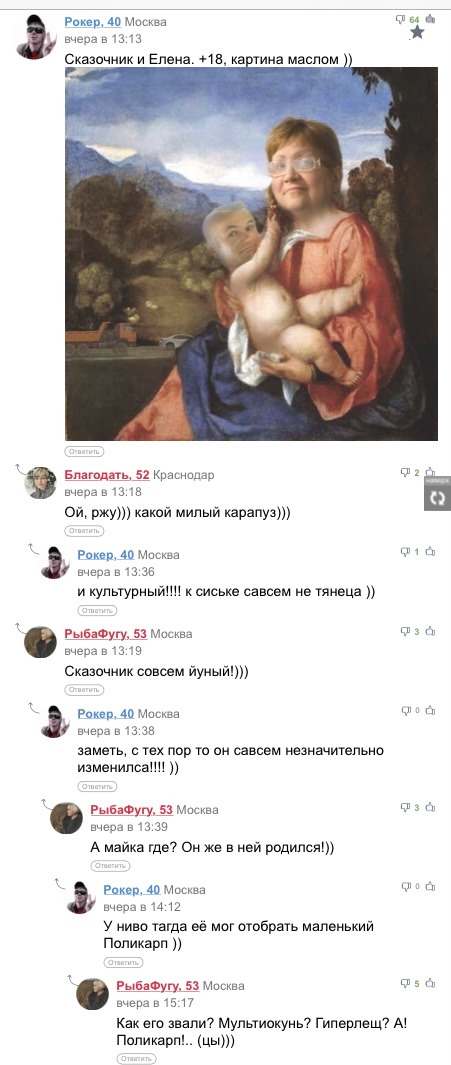This screenshot has height=1065, width=451.
Task: Open Благодать's avatar photo
Action: click(41, 483)
